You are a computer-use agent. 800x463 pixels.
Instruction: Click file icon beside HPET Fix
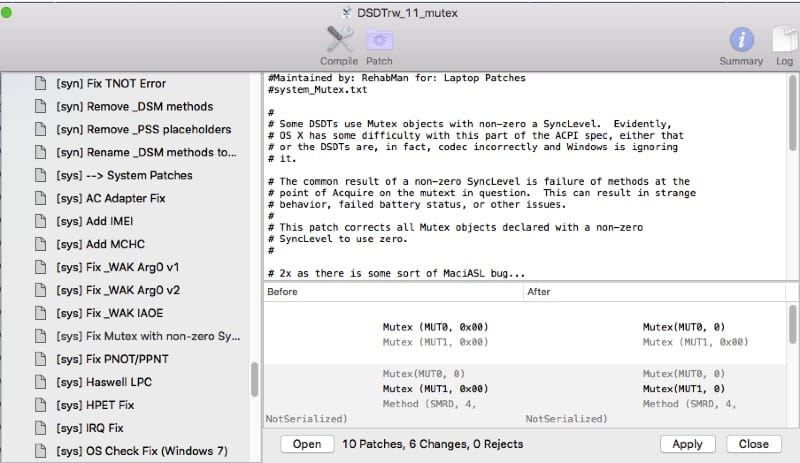tap(41, 406)
